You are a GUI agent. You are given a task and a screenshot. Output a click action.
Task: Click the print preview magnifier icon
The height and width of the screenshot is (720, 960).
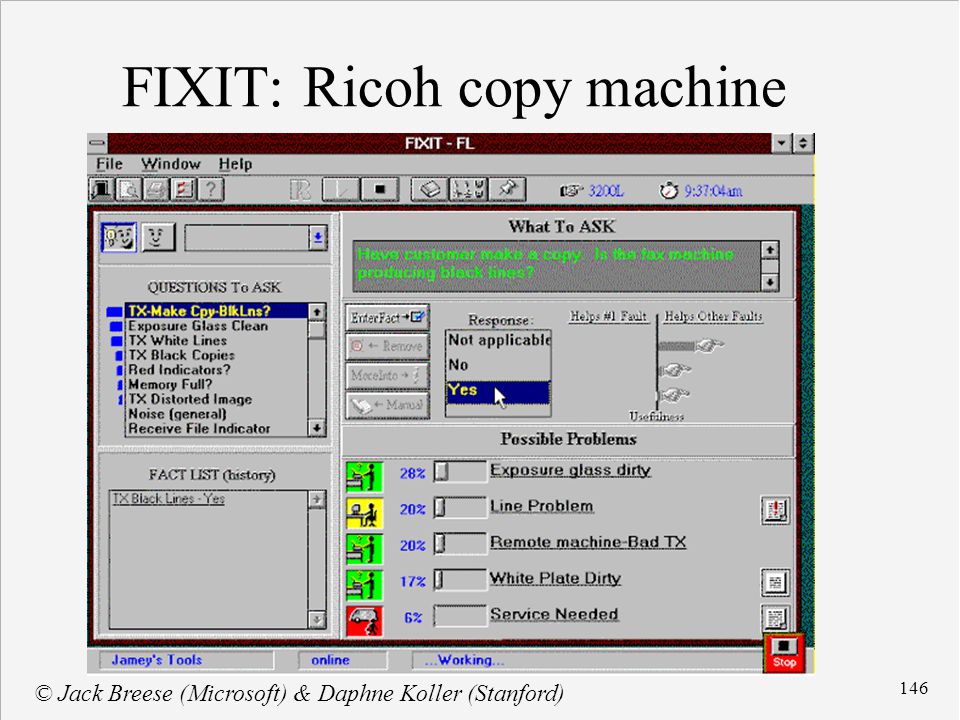pyautogui.click(x=129, y=190)
